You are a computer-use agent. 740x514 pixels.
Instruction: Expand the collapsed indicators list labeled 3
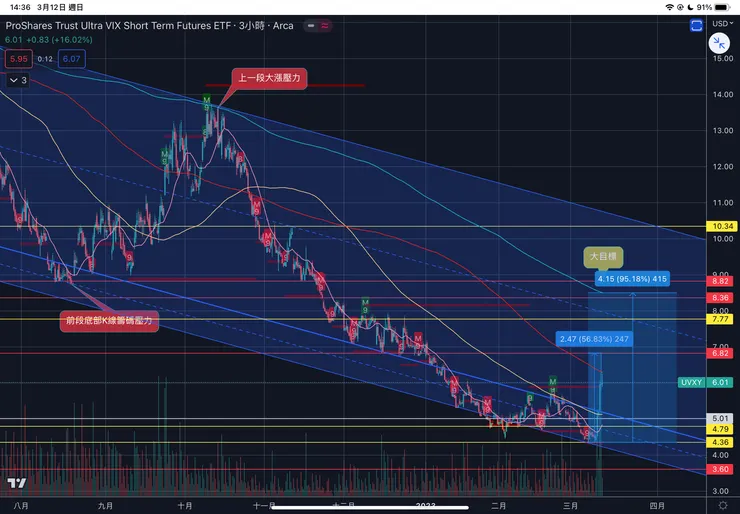tap(18, 80)
